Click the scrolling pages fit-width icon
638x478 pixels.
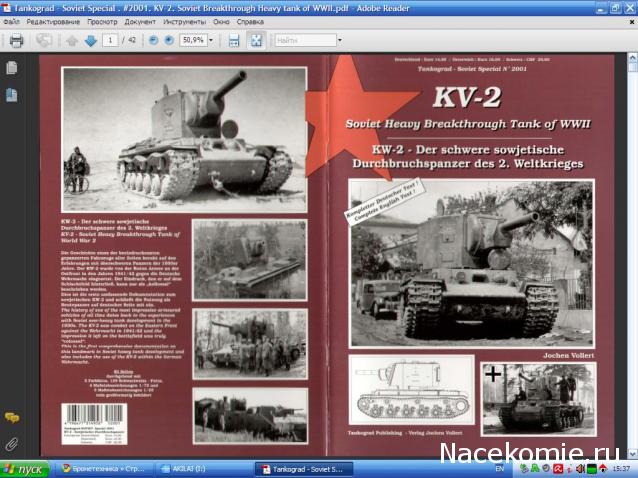pos(234,40)
